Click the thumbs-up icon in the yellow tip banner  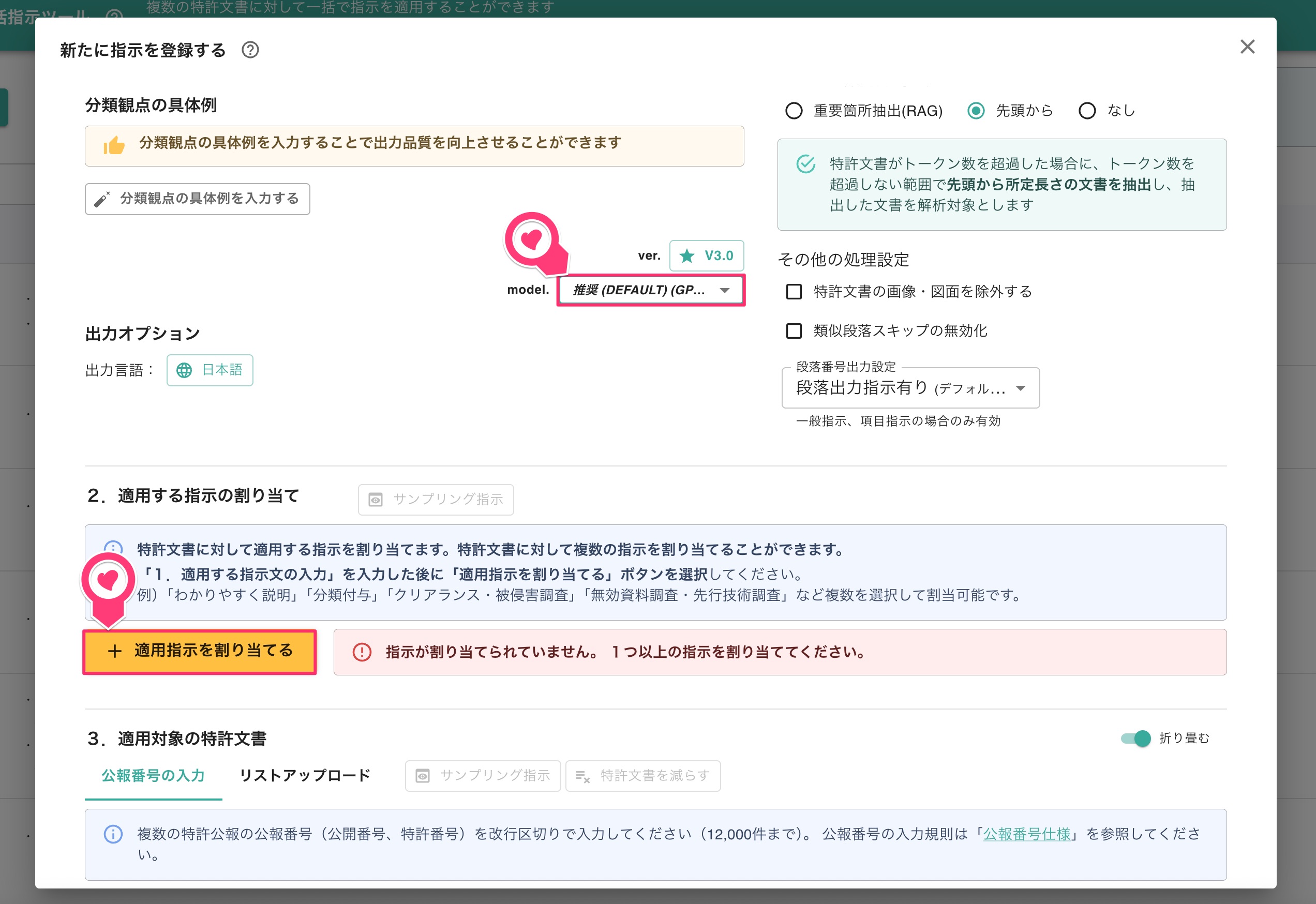[x=114, y=145]
